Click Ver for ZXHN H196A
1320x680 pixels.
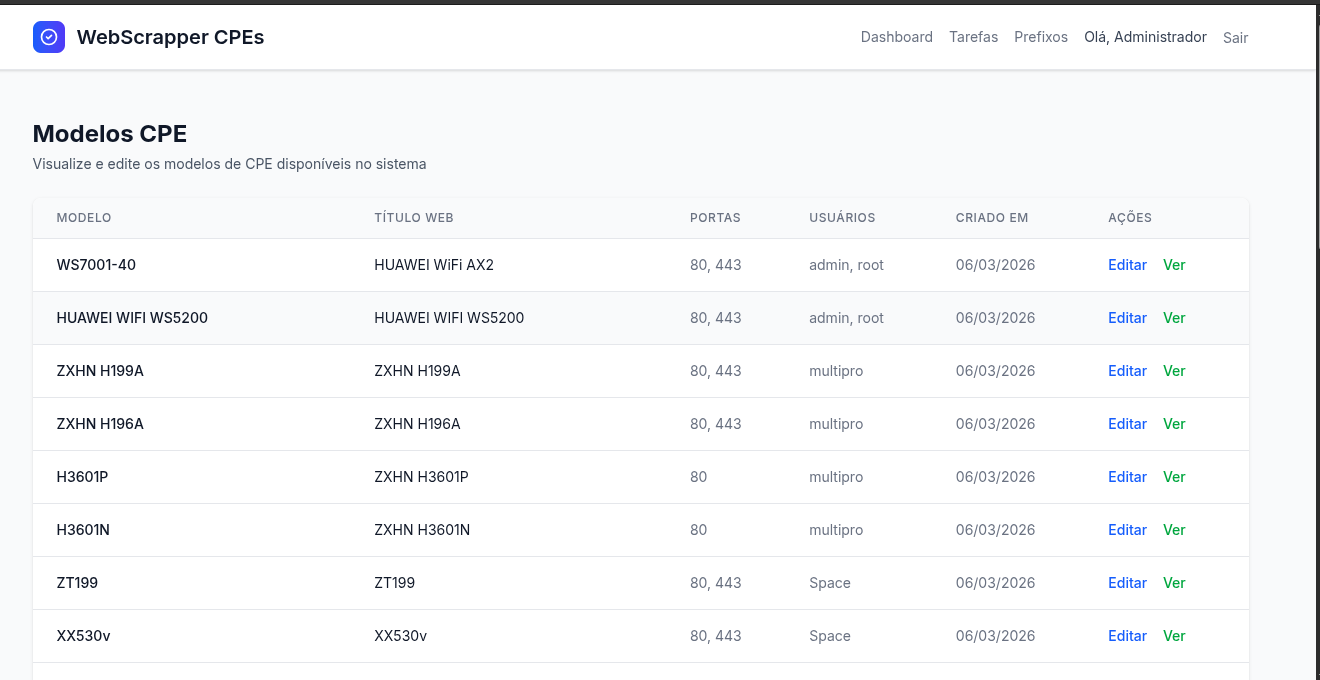click(1174, 424)
